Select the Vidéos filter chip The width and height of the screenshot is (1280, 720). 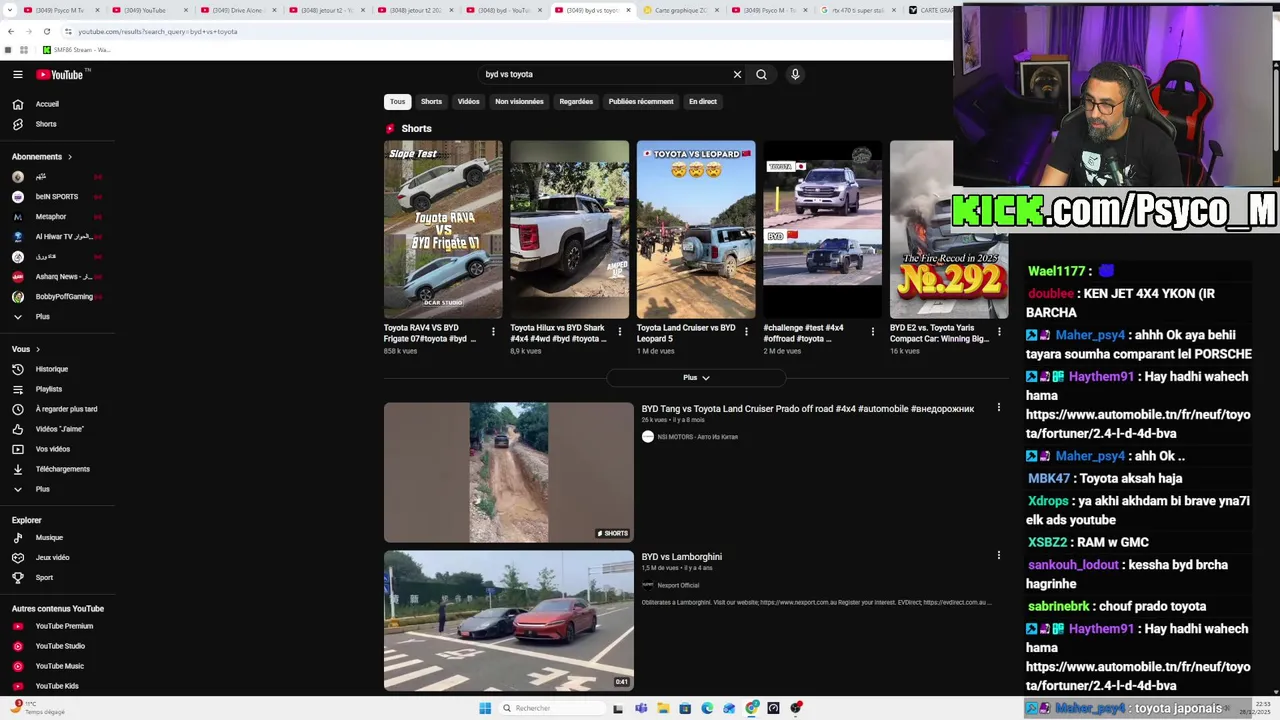pyautogui.click(x=468, y=101)
